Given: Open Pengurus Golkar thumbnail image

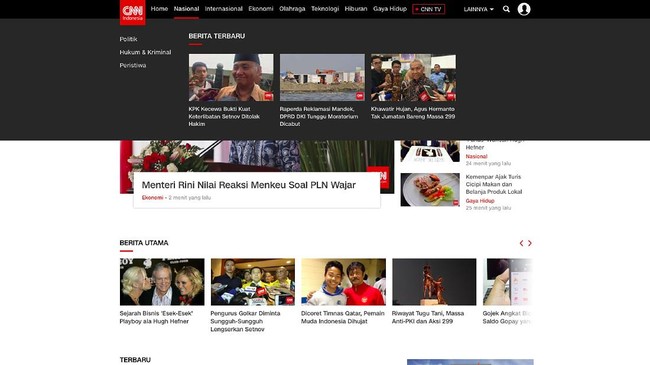Looking at the screenshot, I should click(253, 282).
